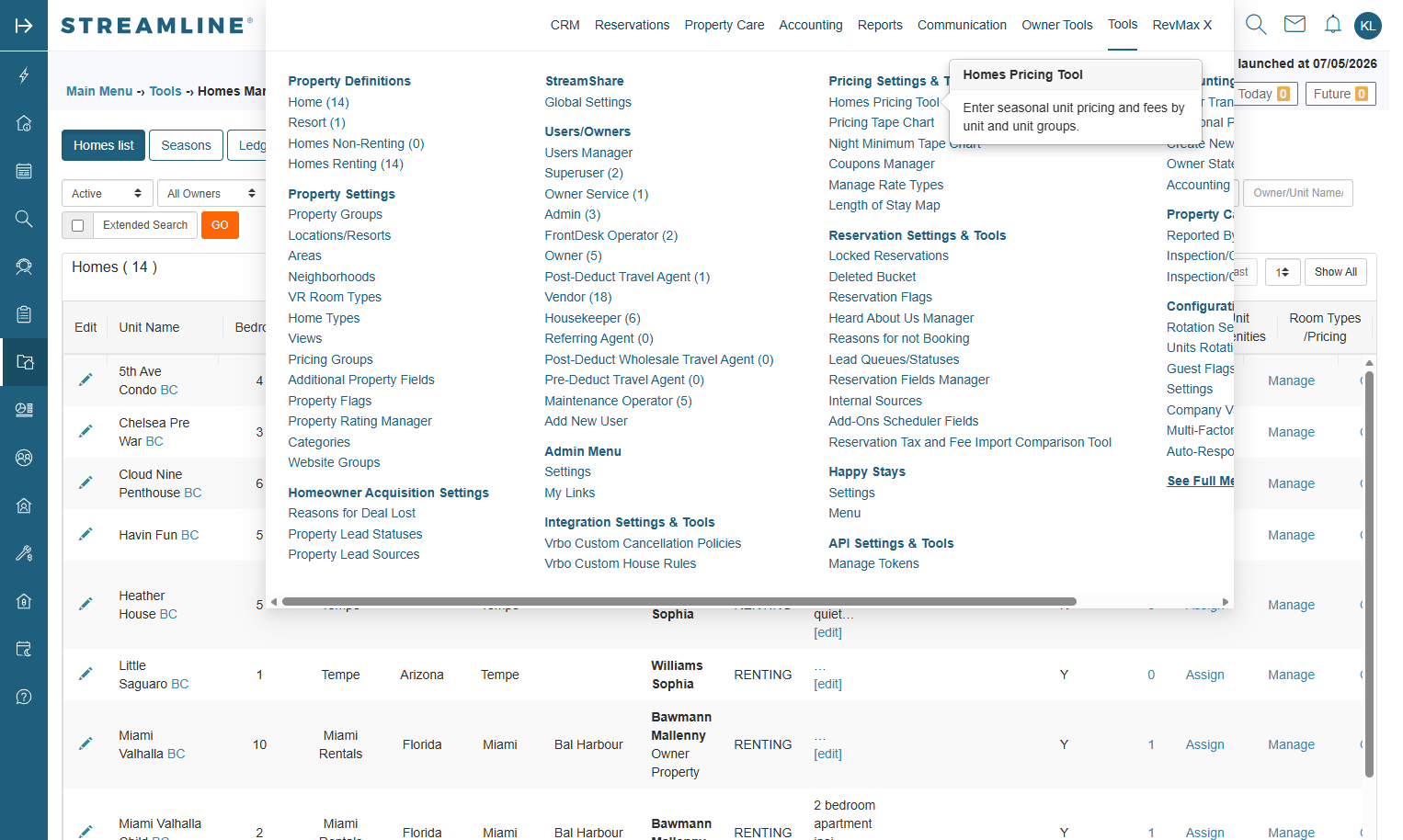Open the lightning bolt quick actions icon
This screenshot has height=840, width=1403.
click(x=24, y=75)
